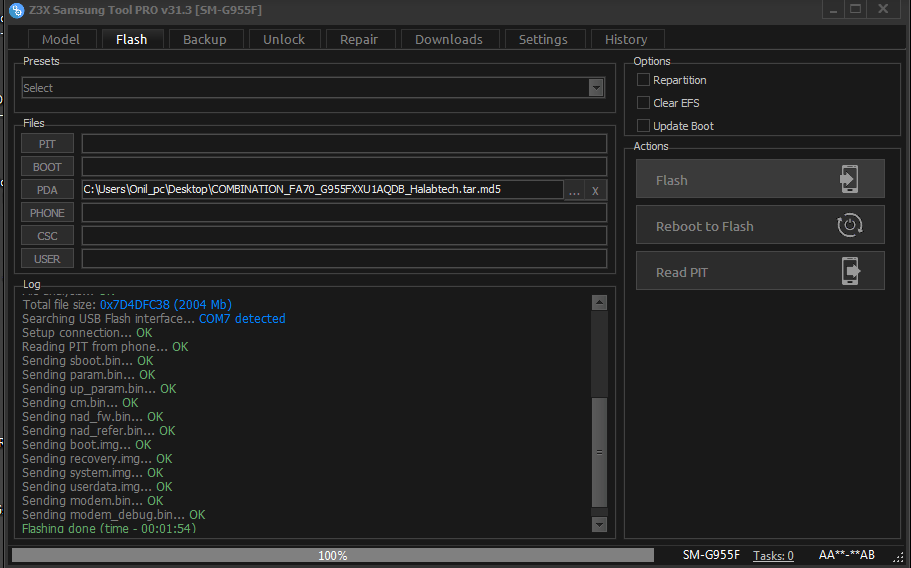Toggle the Update Boot checkbox
This screenshot has width=911, height=568.
click(643, 125)
